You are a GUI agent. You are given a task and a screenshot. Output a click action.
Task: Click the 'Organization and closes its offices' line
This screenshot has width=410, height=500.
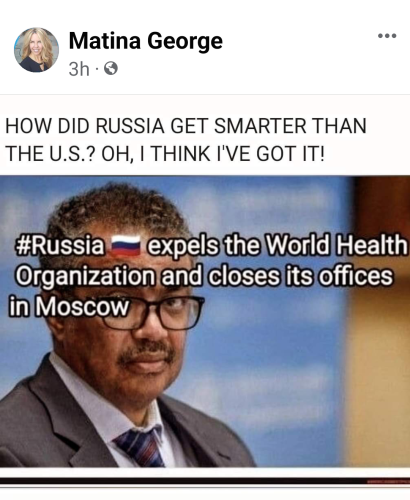tap(204, 276)
